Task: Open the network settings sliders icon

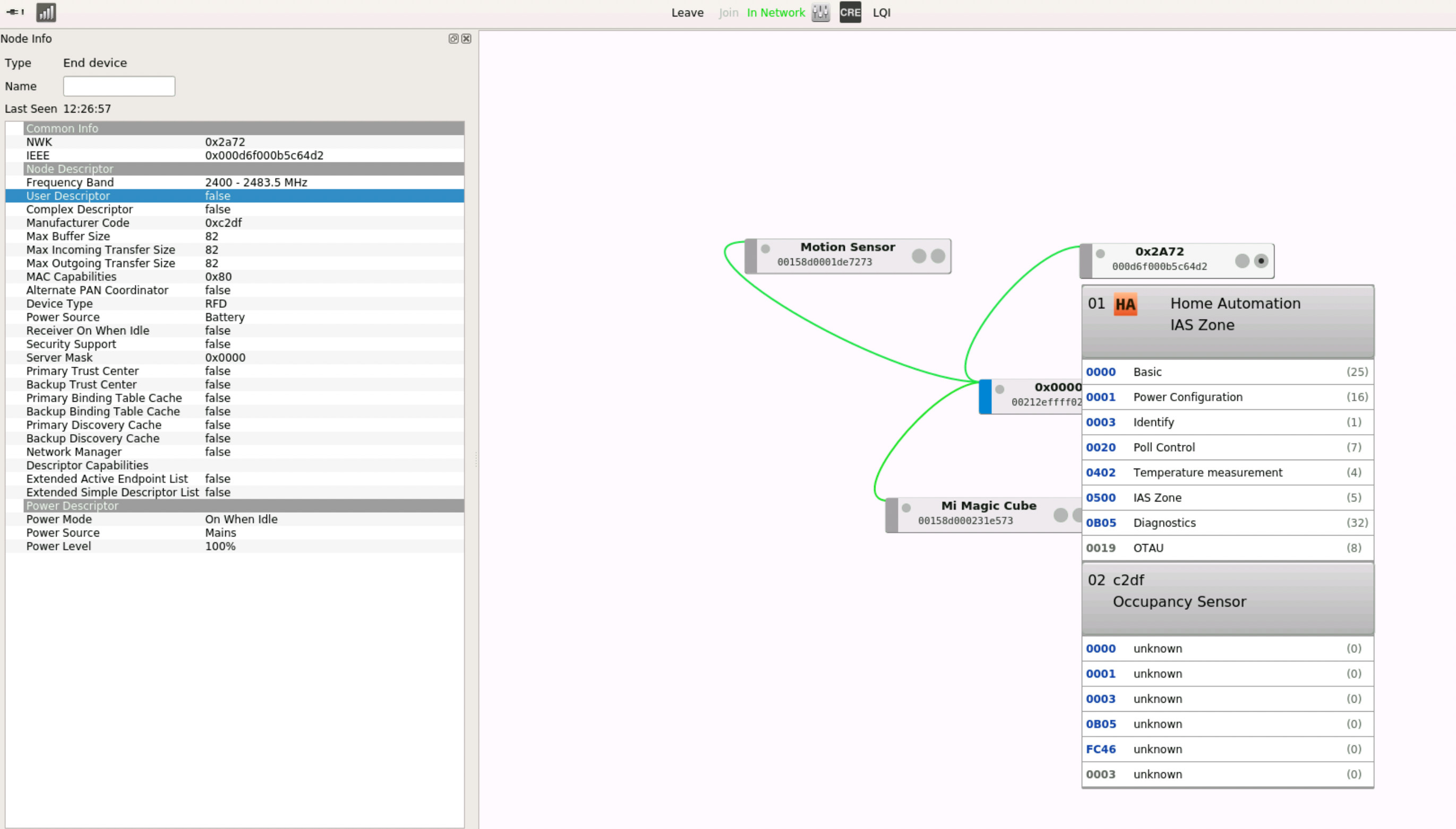Action: (x=821, y=13)
